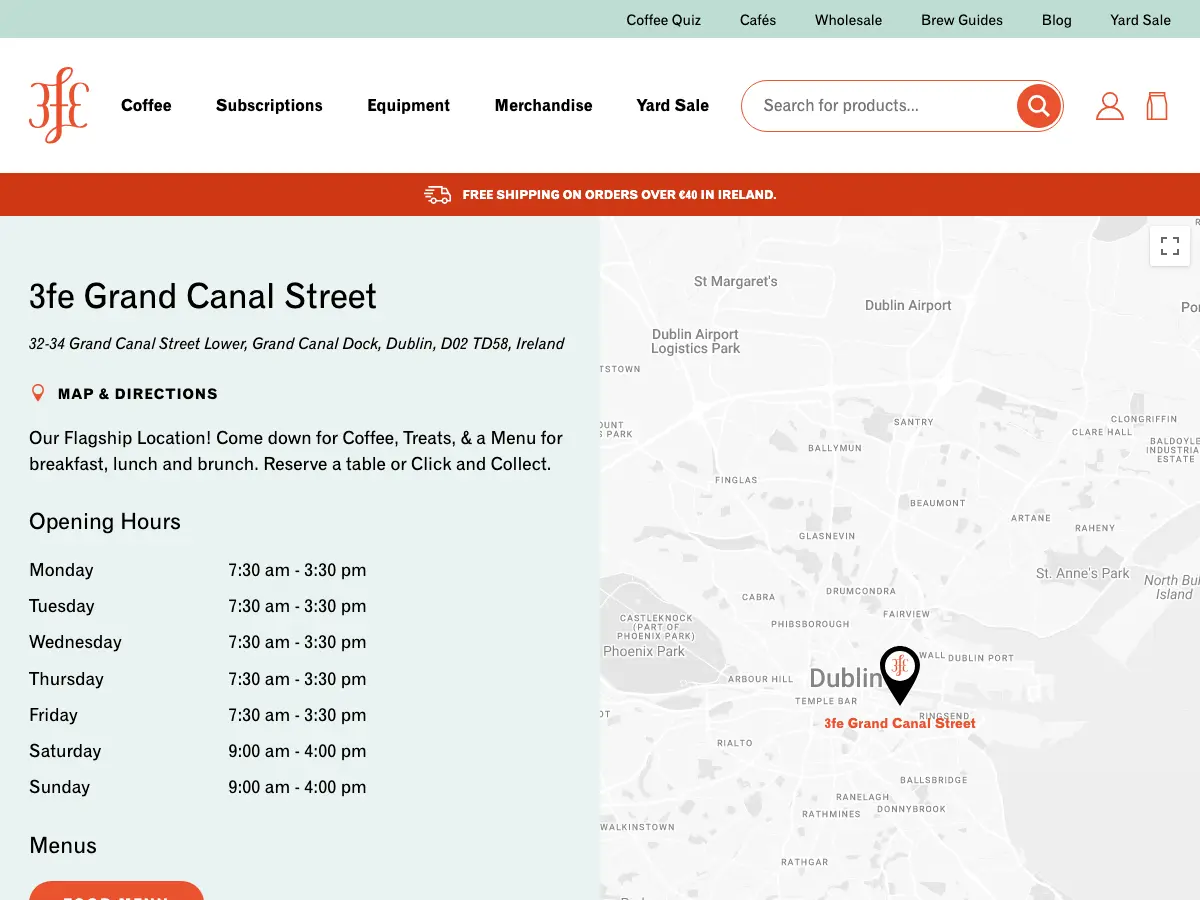Screen dimensions: 1200x900
Task: Toggle fullscreen map view
Action: (1170, 245)
